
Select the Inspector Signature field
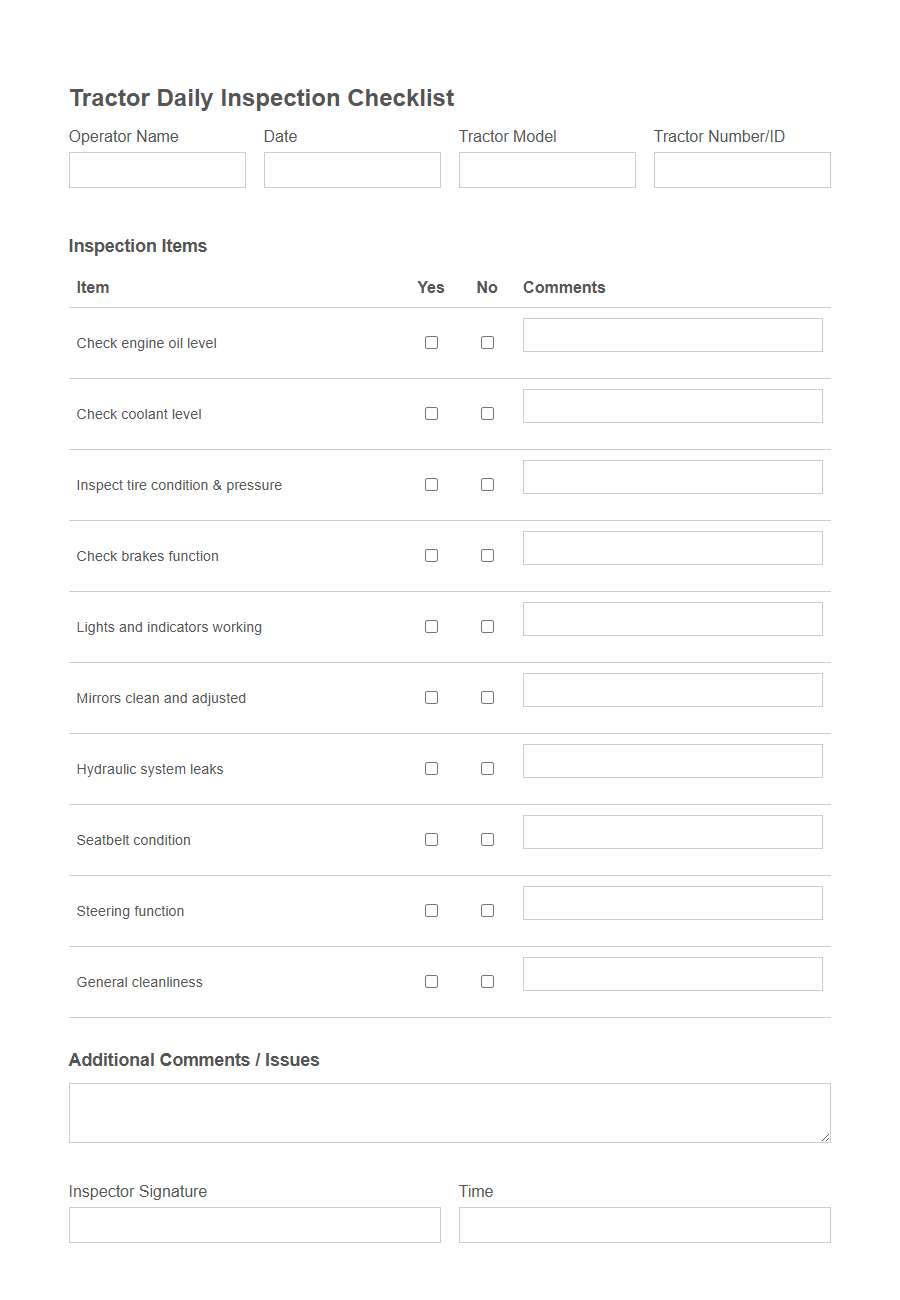coord(255,1224)
